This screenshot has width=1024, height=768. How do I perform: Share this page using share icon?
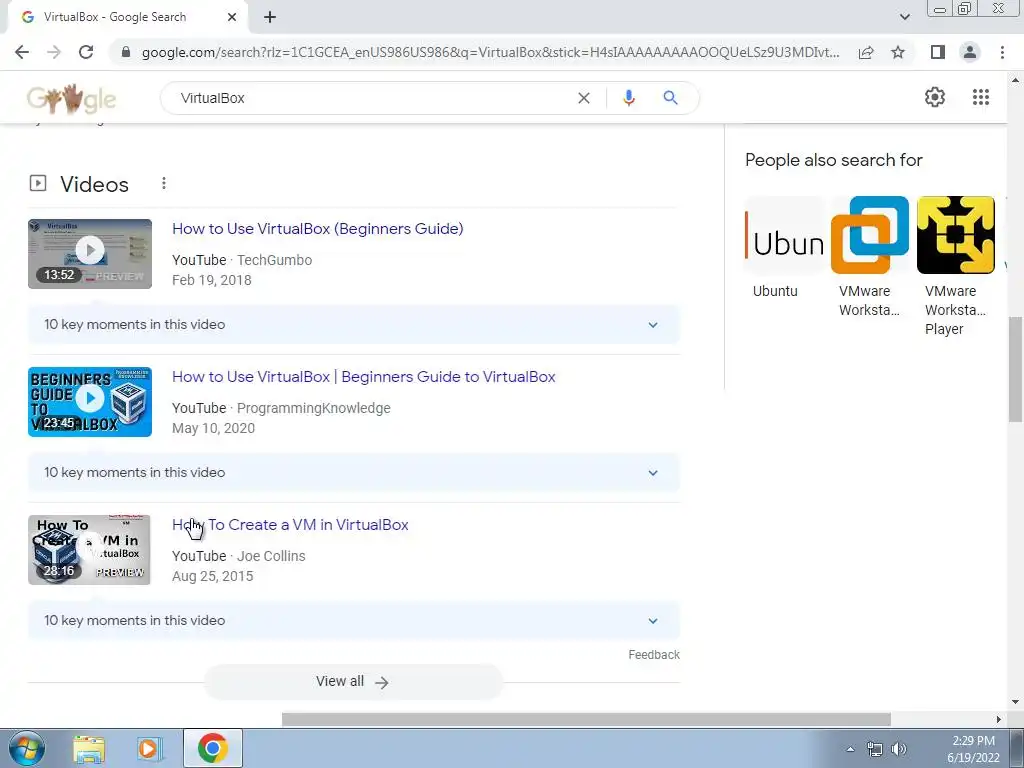coord(866,52)
